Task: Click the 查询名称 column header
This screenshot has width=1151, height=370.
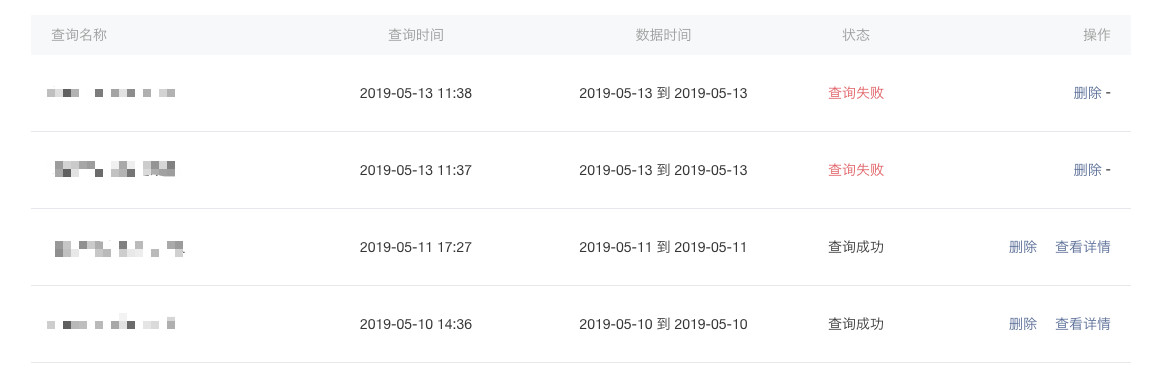Action: click(79, 35)
